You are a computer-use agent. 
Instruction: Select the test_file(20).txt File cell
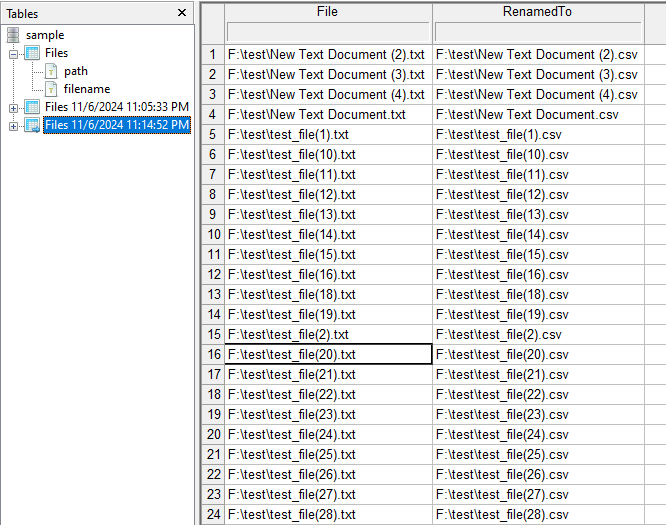pyautogui.click(x=328, y=354)
